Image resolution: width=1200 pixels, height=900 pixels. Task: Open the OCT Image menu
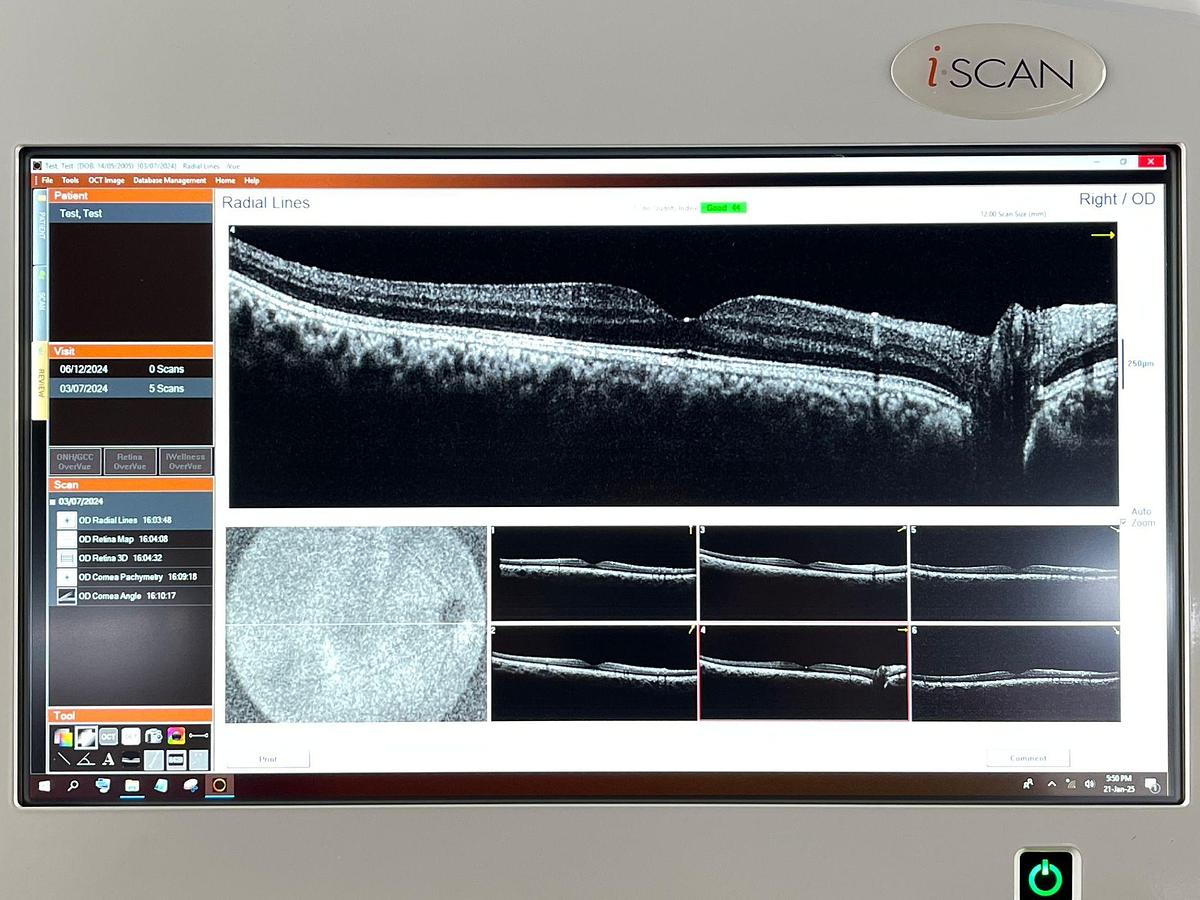pyautogui.click(x=106, y=181)
